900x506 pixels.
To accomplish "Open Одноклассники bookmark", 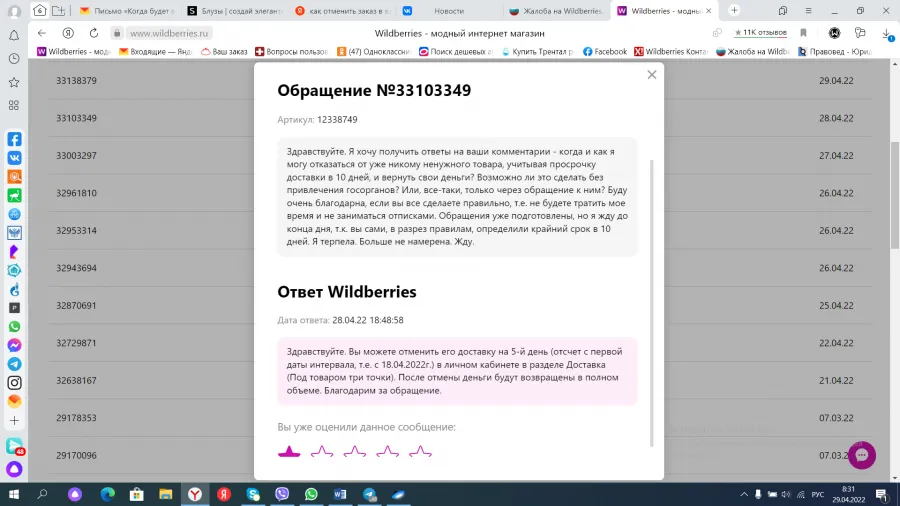I will 374,52.
